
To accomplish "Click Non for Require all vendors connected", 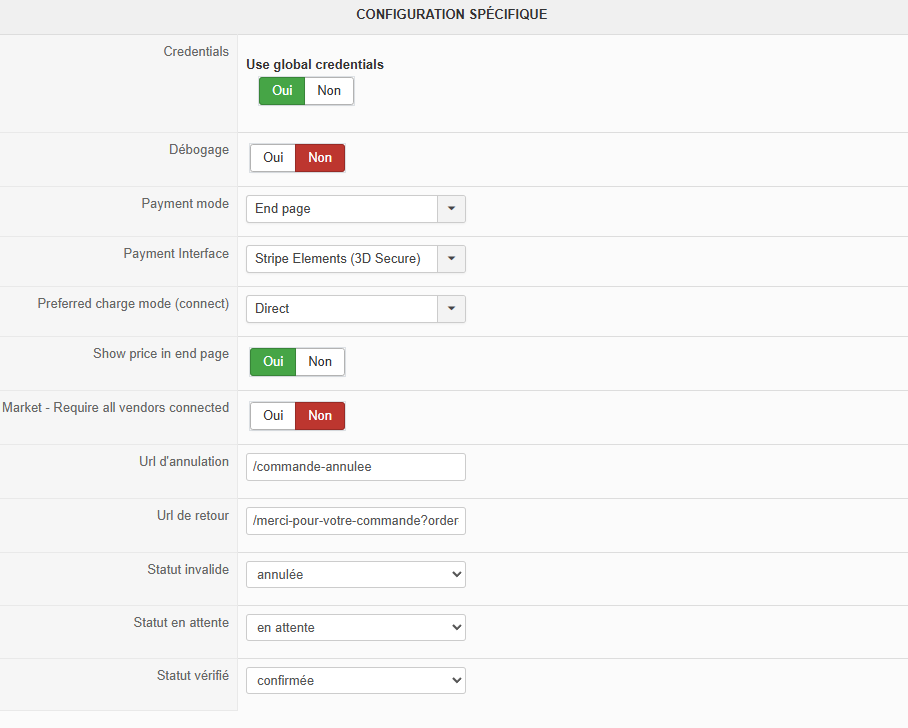I will pos(320,416).
